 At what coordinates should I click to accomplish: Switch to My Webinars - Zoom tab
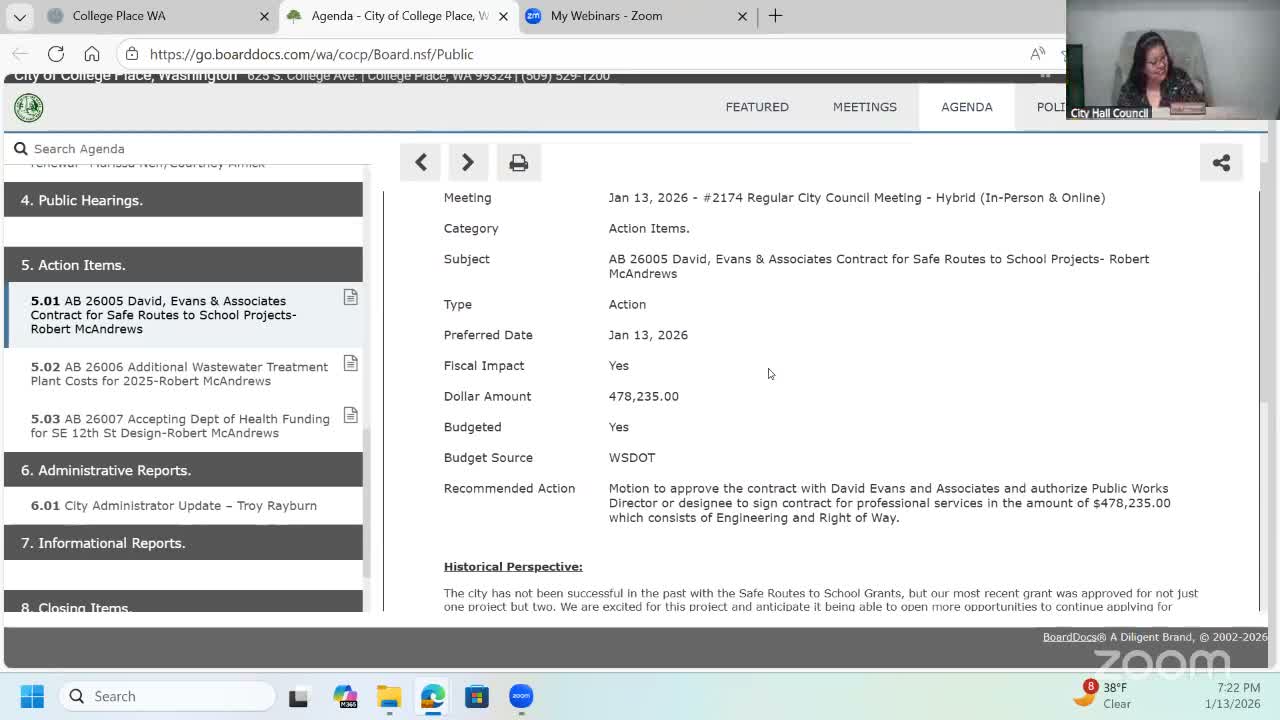[636, 16]
